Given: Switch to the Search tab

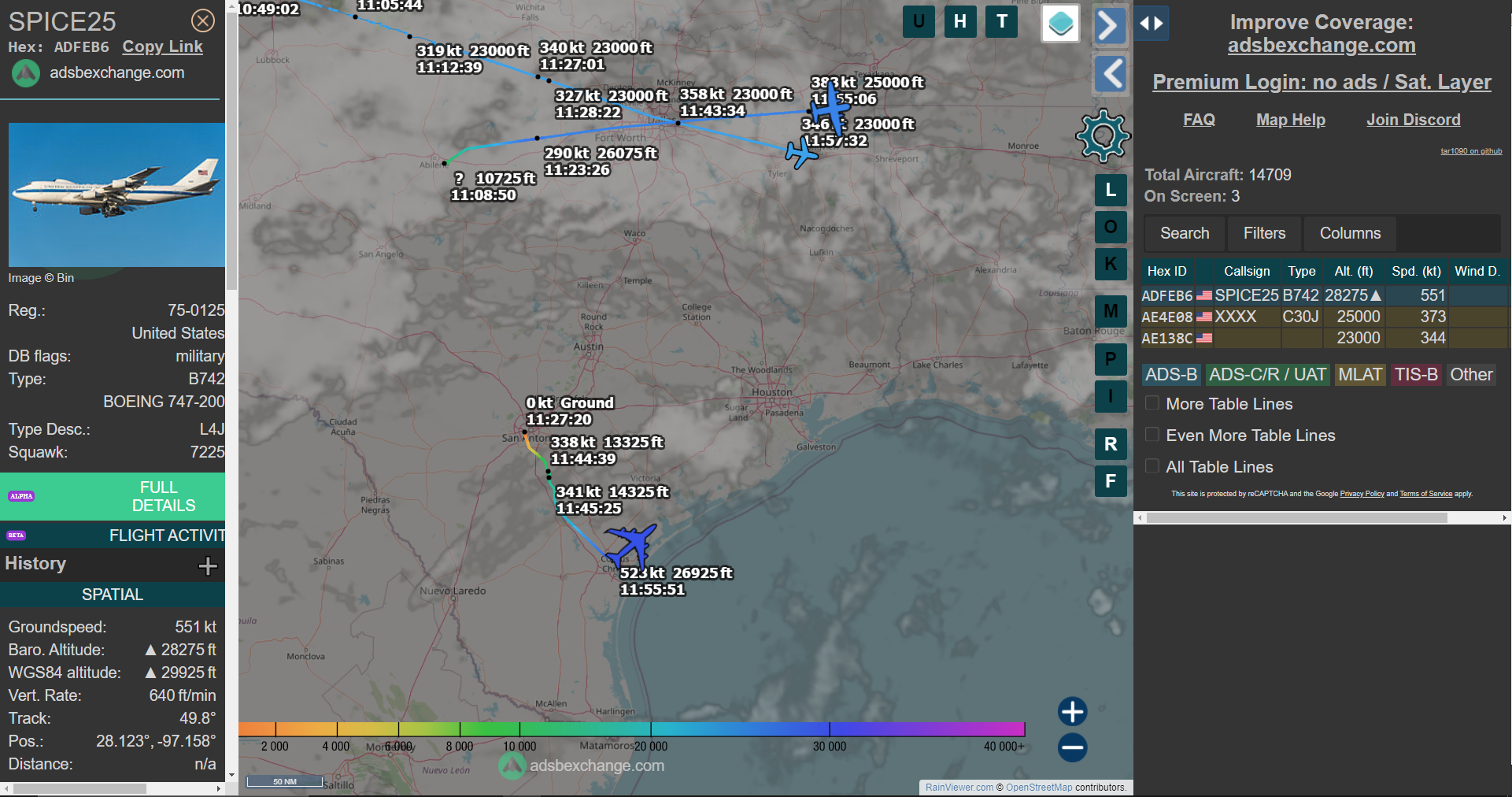Looking at the screenshot, I should click(x=1185, y=233).
